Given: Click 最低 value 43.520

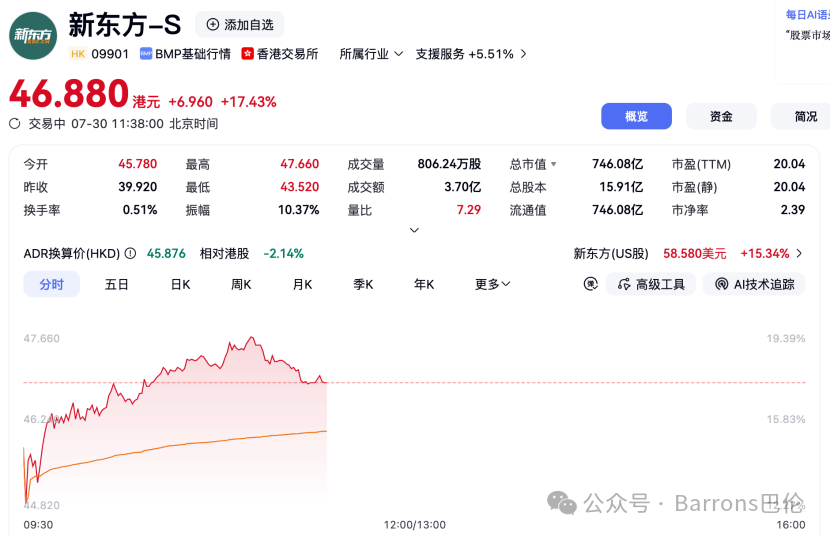Looking at the screenshot, I should [300, 187].
